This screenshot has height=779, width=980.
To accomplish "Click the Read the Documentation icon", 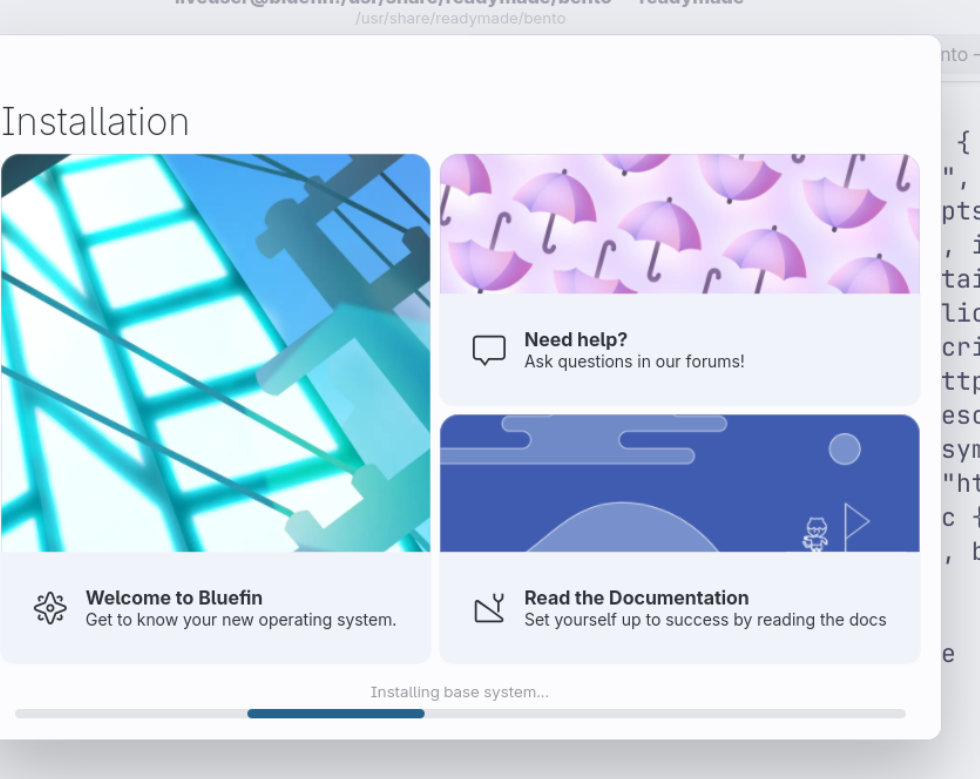I will tap(489, 608).
